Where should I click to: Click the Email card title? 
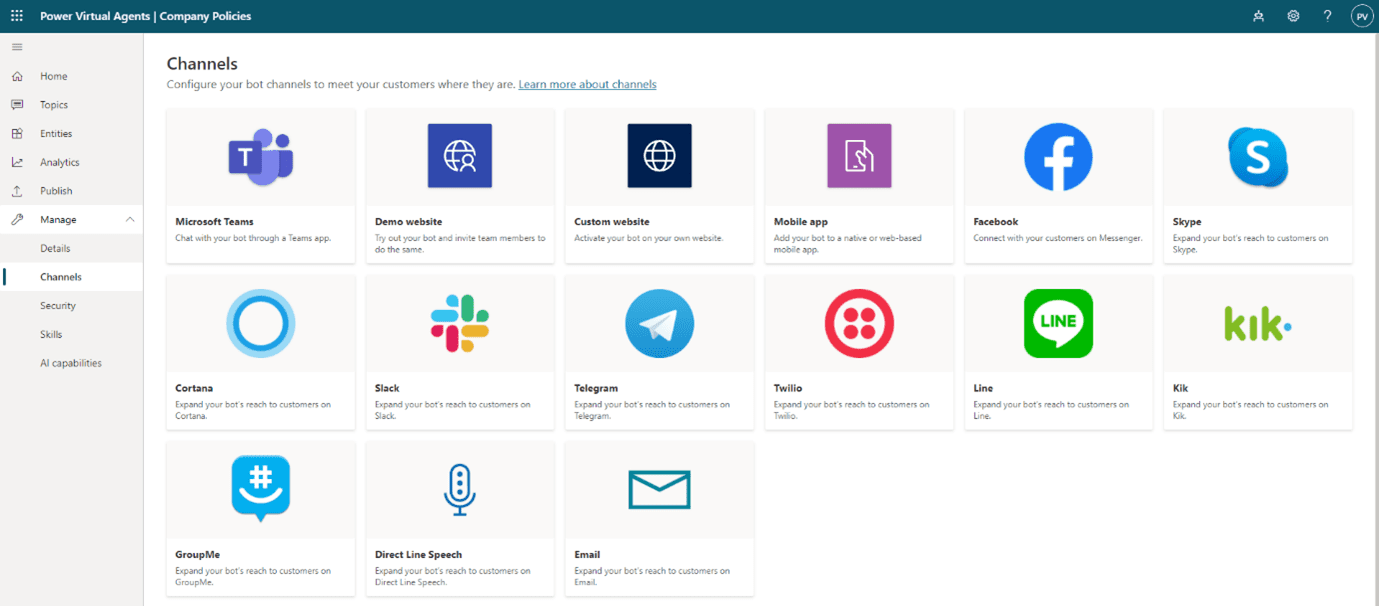point(587,554)
